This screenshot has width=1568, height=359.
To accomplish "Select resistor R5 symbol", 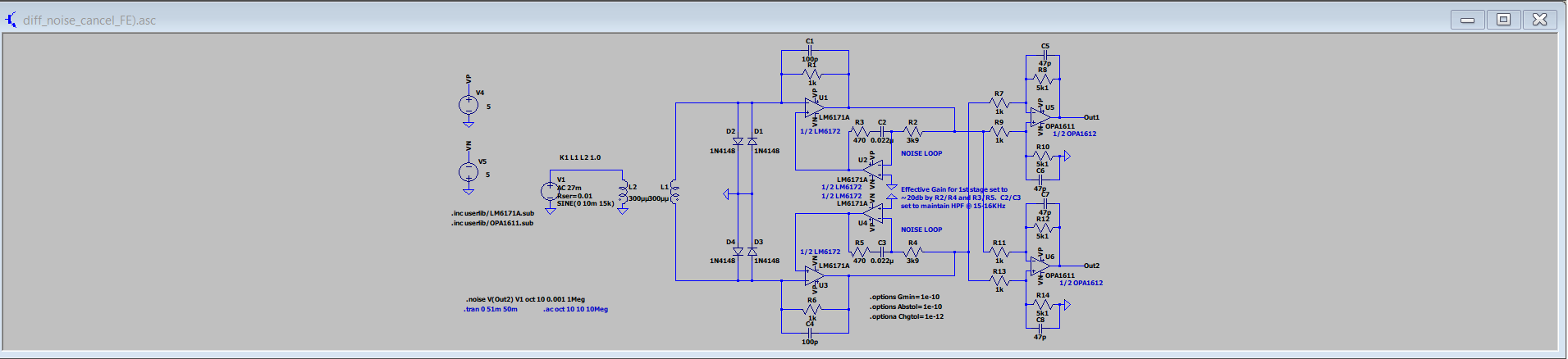I will point(859,252).
